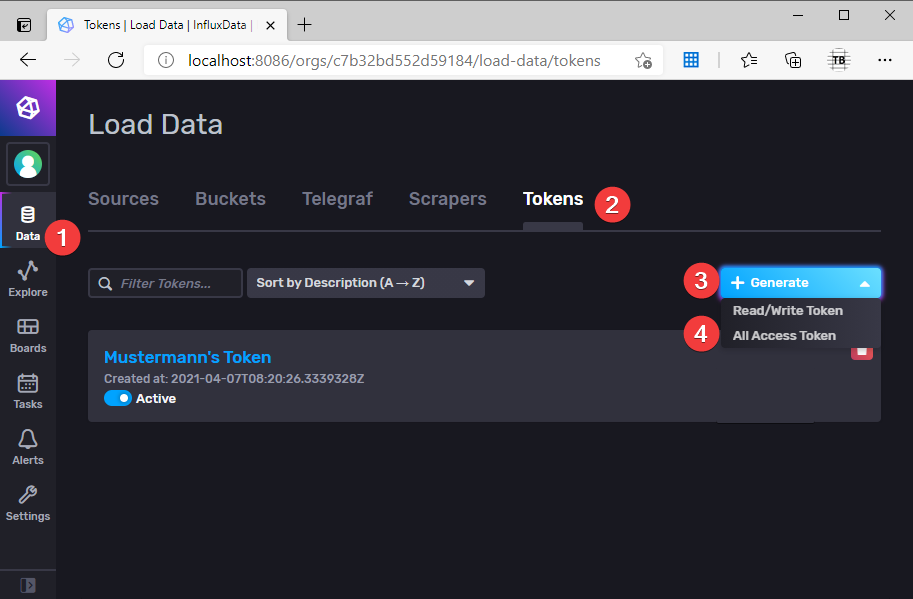This screenshot has width=913, height=599.
Task: Open the Sort by Description dropdown
Action: [x=365, y=283]
